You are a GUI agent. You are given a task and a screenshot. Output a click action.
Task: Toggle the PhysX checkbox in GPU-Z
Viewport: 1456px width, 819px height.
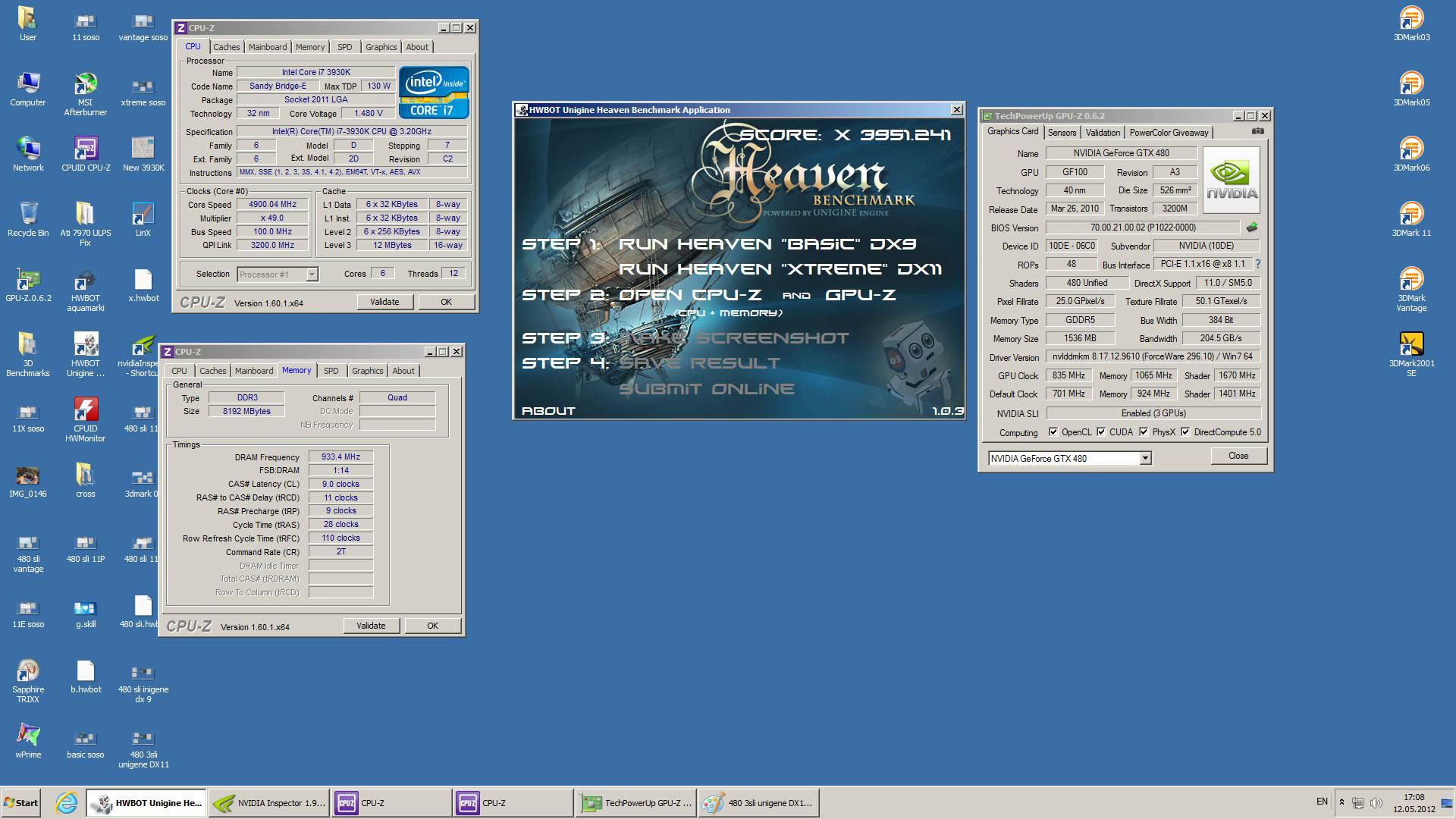pos(1144,431)
